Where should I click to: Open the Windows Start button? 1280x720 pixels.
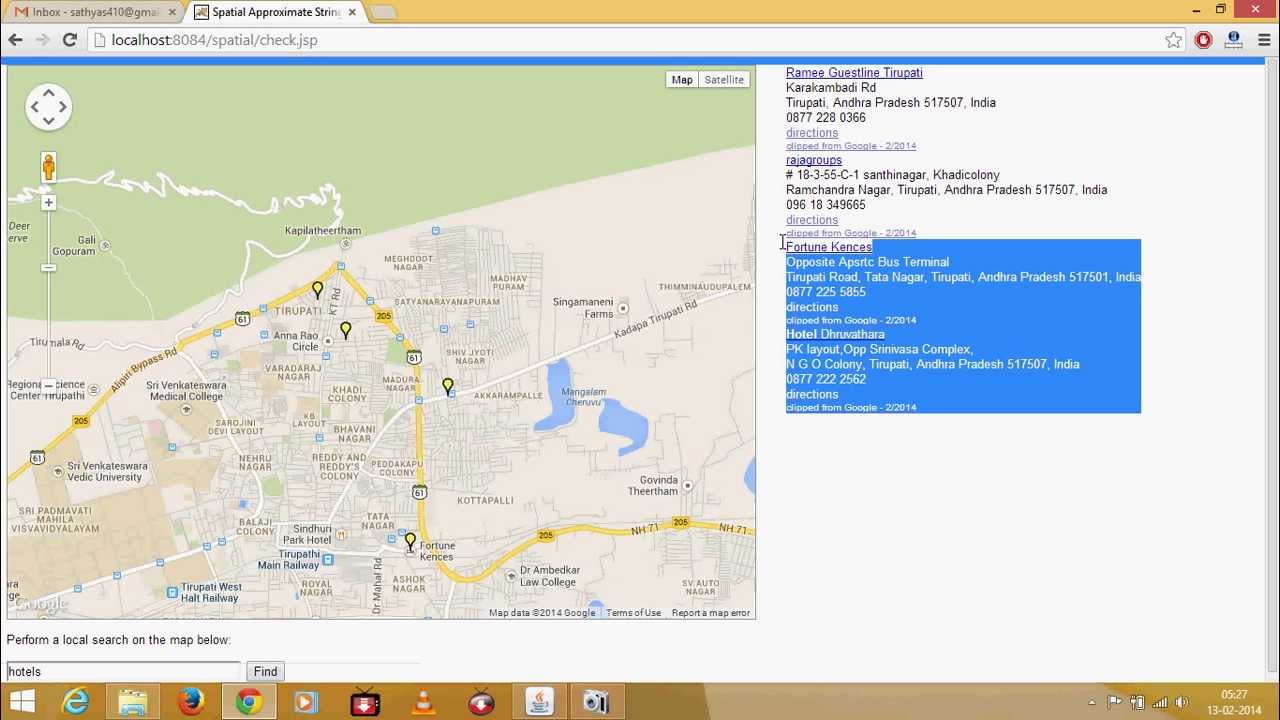(21, 702)
